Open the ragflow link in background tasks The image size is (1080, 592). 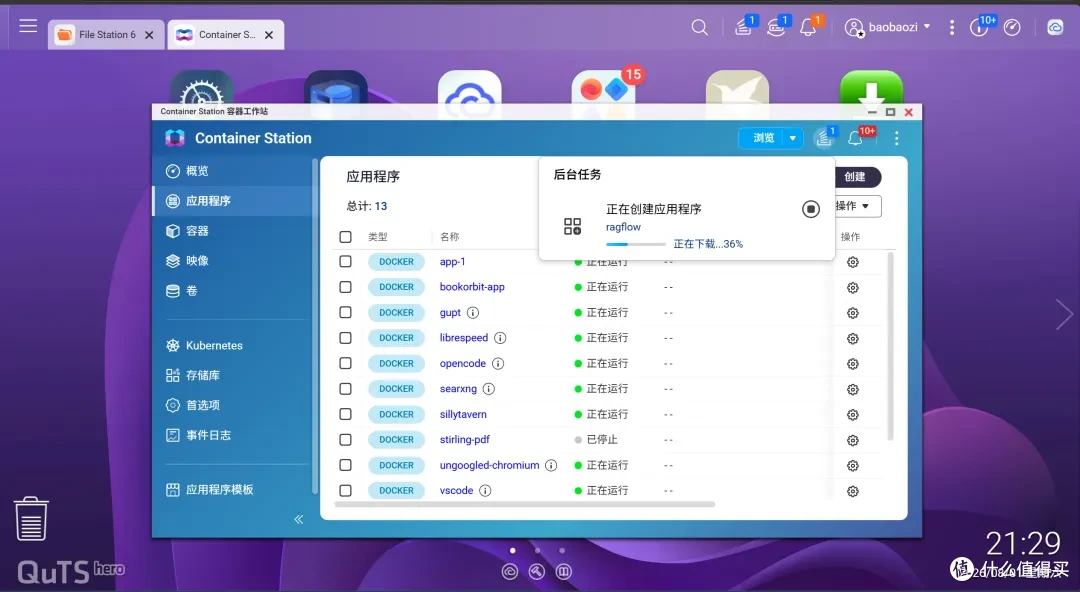tap(623, 227)
